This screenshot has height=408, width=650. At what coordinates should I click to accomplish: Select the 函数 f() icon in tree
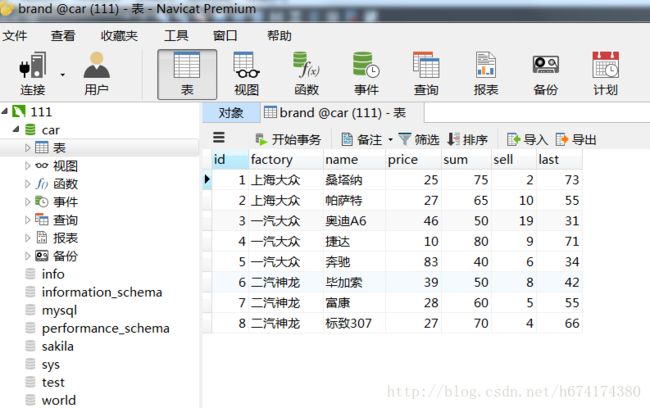click(42, 184)
